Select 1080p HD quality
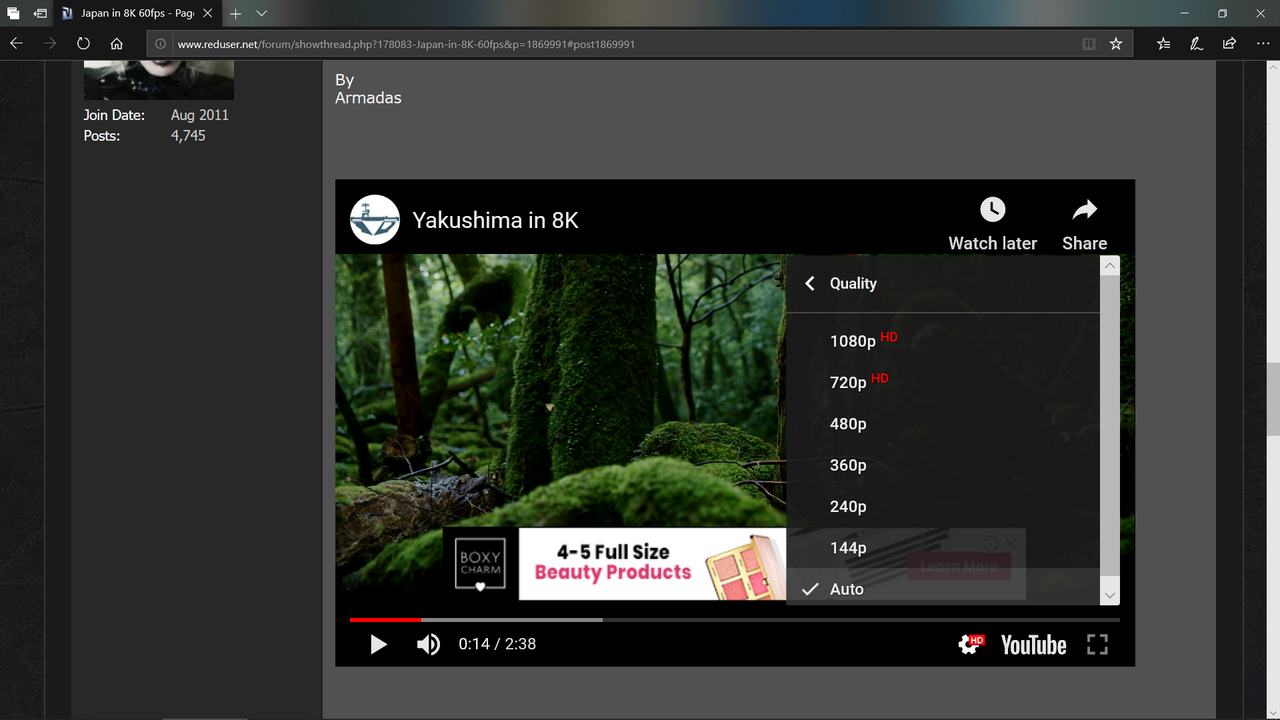 click(943, 341)
